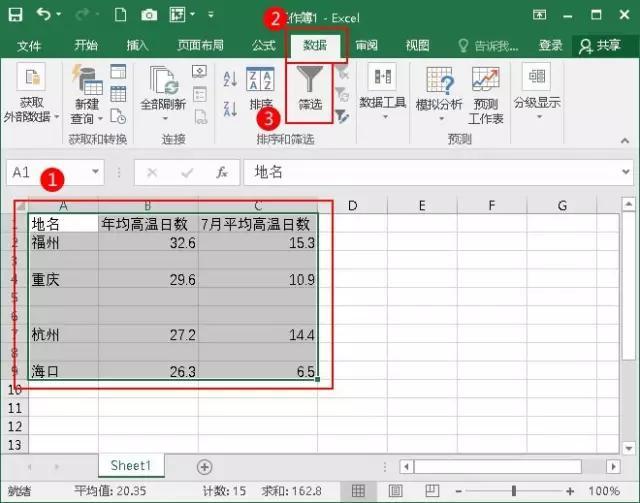This screenshot has height=503, width=640.
Task: Sort ascending A to Z
Action: point(230,79)
